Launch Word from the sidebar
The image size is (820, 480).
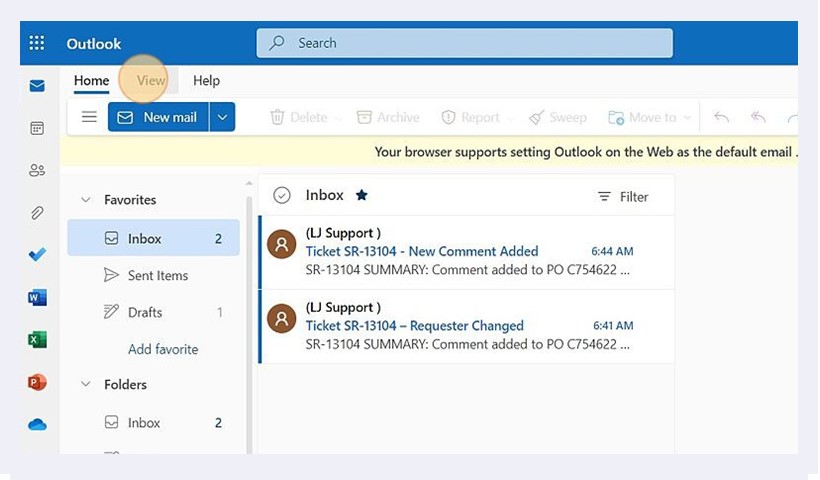[x=37, y=298]
